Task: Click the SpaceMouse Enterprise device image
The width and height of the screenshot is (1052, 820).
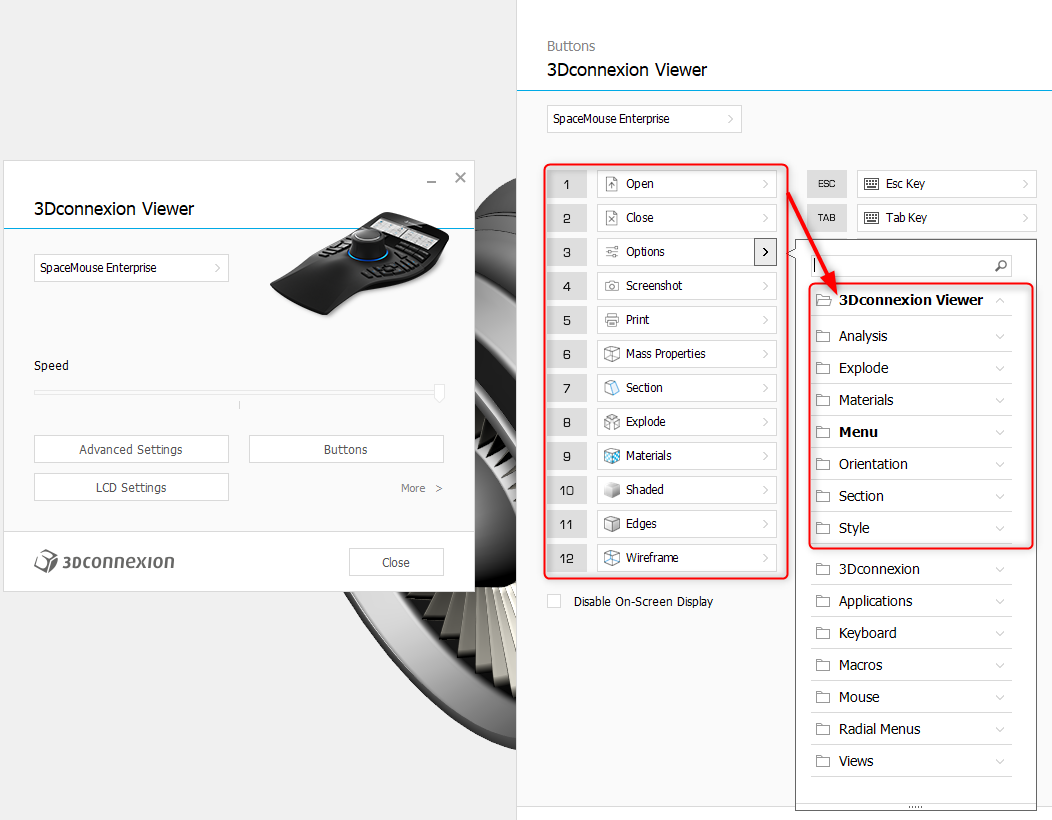Action: point(360,262)
